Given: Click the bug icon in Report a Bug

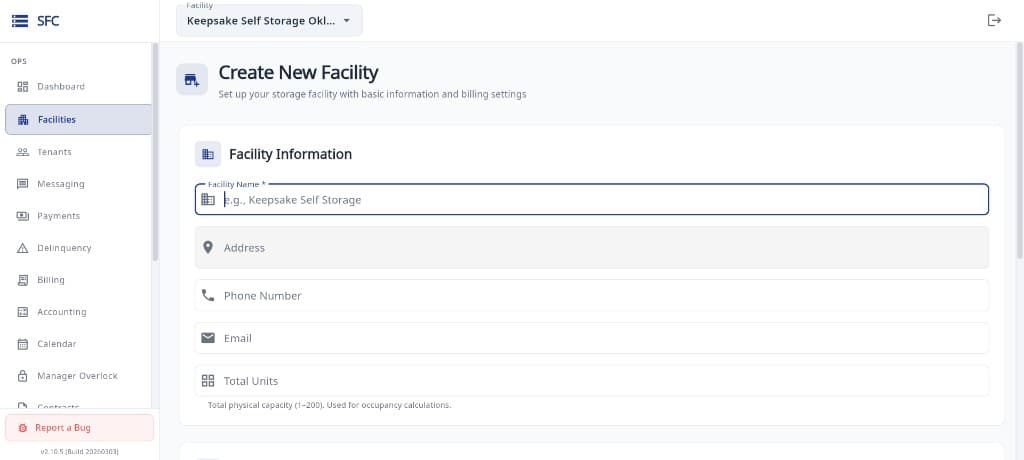Looking at the screenshot, I should coord(23,428).
